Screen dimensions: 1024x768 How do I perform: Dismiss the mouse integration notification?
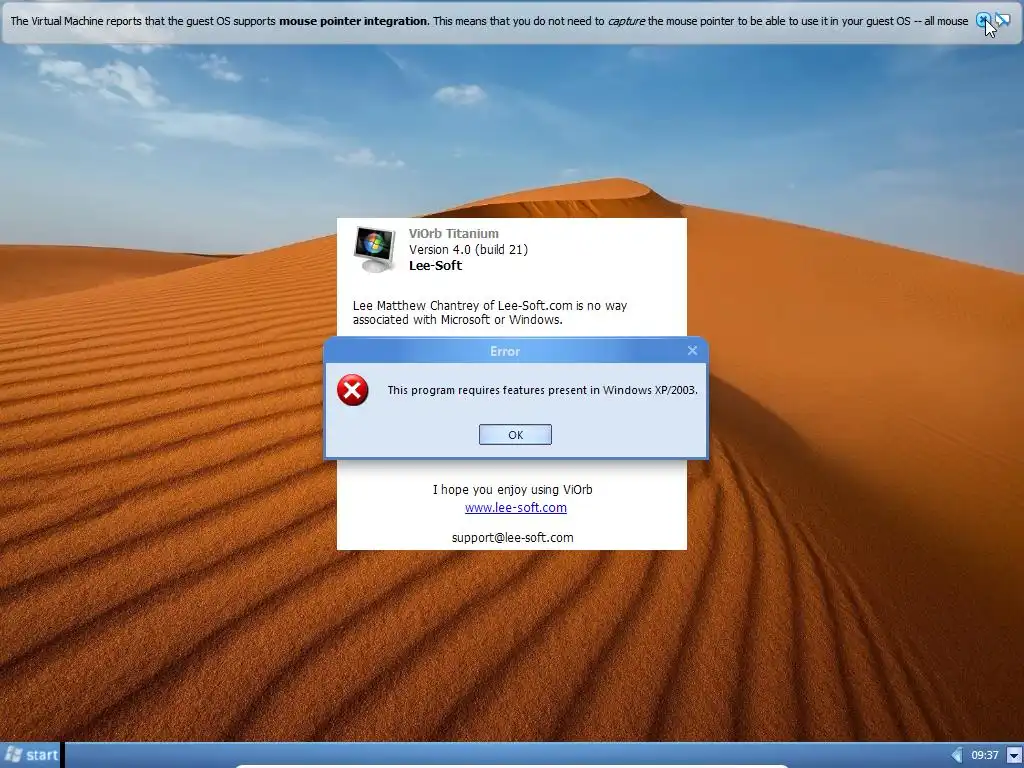pyautogui.click(x=982, y=20)
